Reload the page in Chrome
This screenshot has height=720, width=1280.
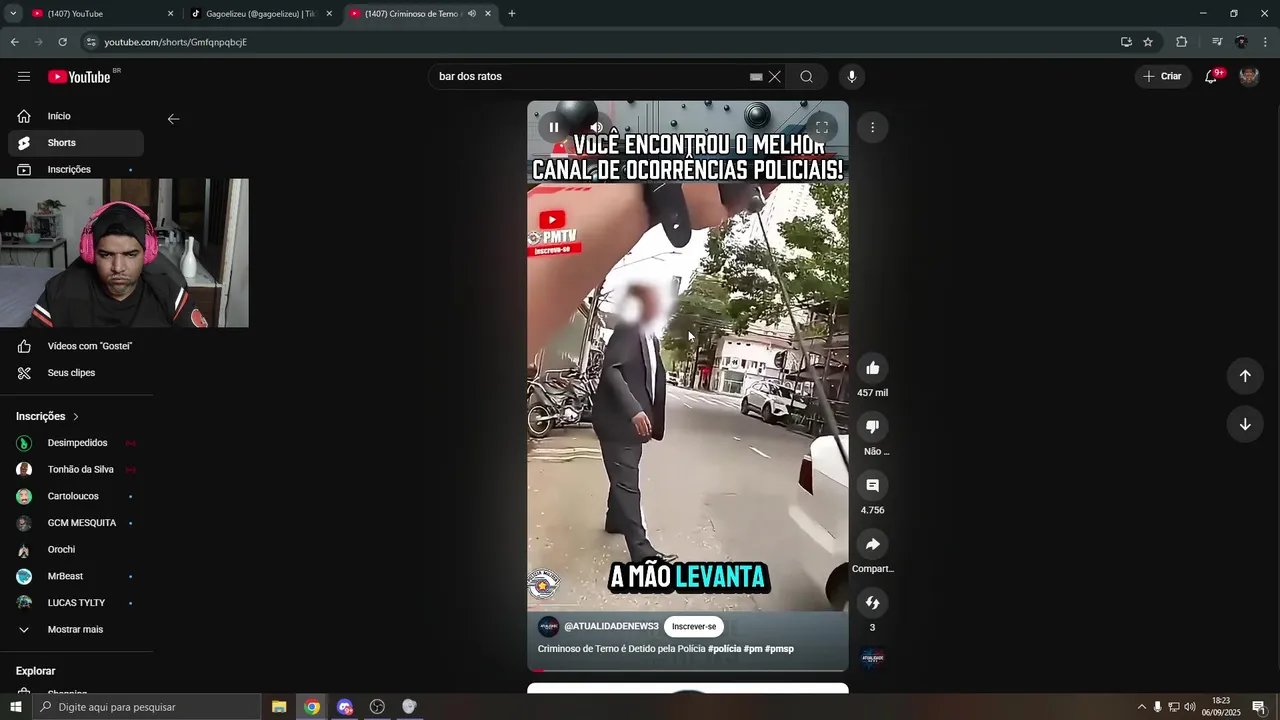[62, 42]
